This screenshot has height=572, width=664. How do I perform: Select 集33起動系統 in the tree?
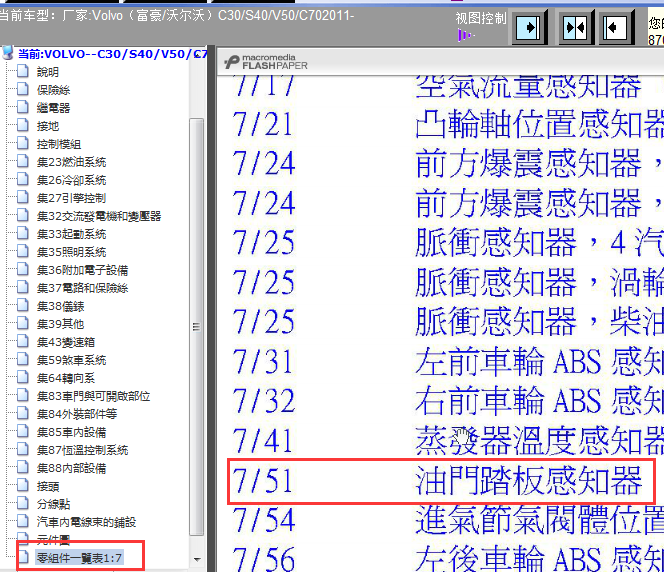click(71, 234)
